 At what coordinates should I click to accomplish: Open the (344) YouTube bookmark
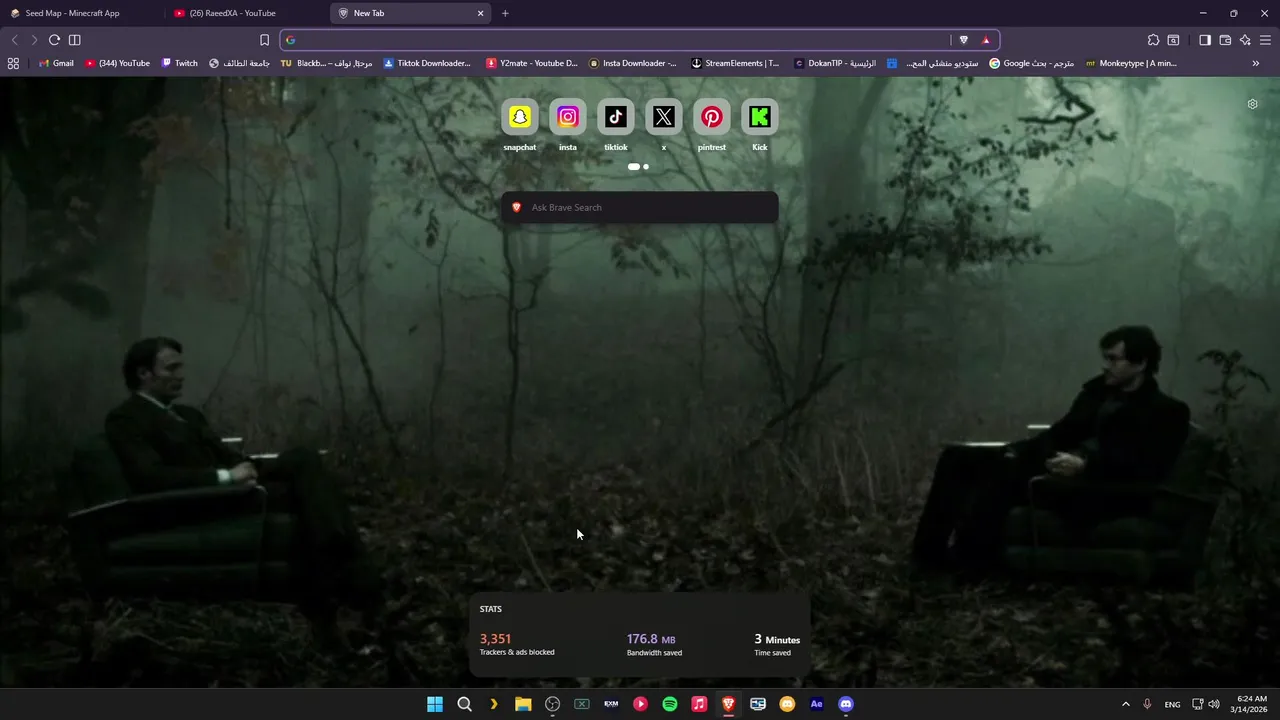point(117,63)
